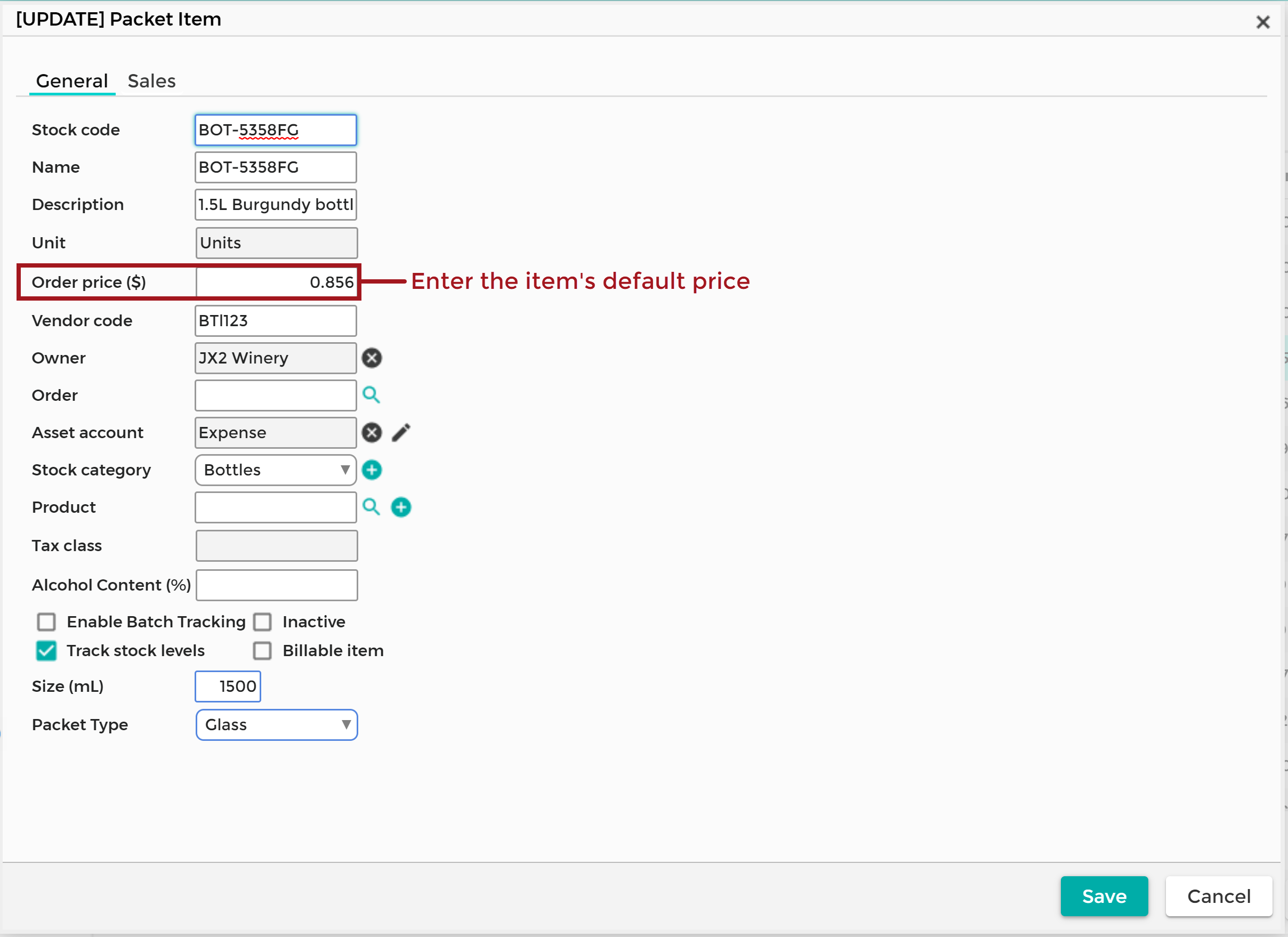Save the packet item

point(1105,896)
